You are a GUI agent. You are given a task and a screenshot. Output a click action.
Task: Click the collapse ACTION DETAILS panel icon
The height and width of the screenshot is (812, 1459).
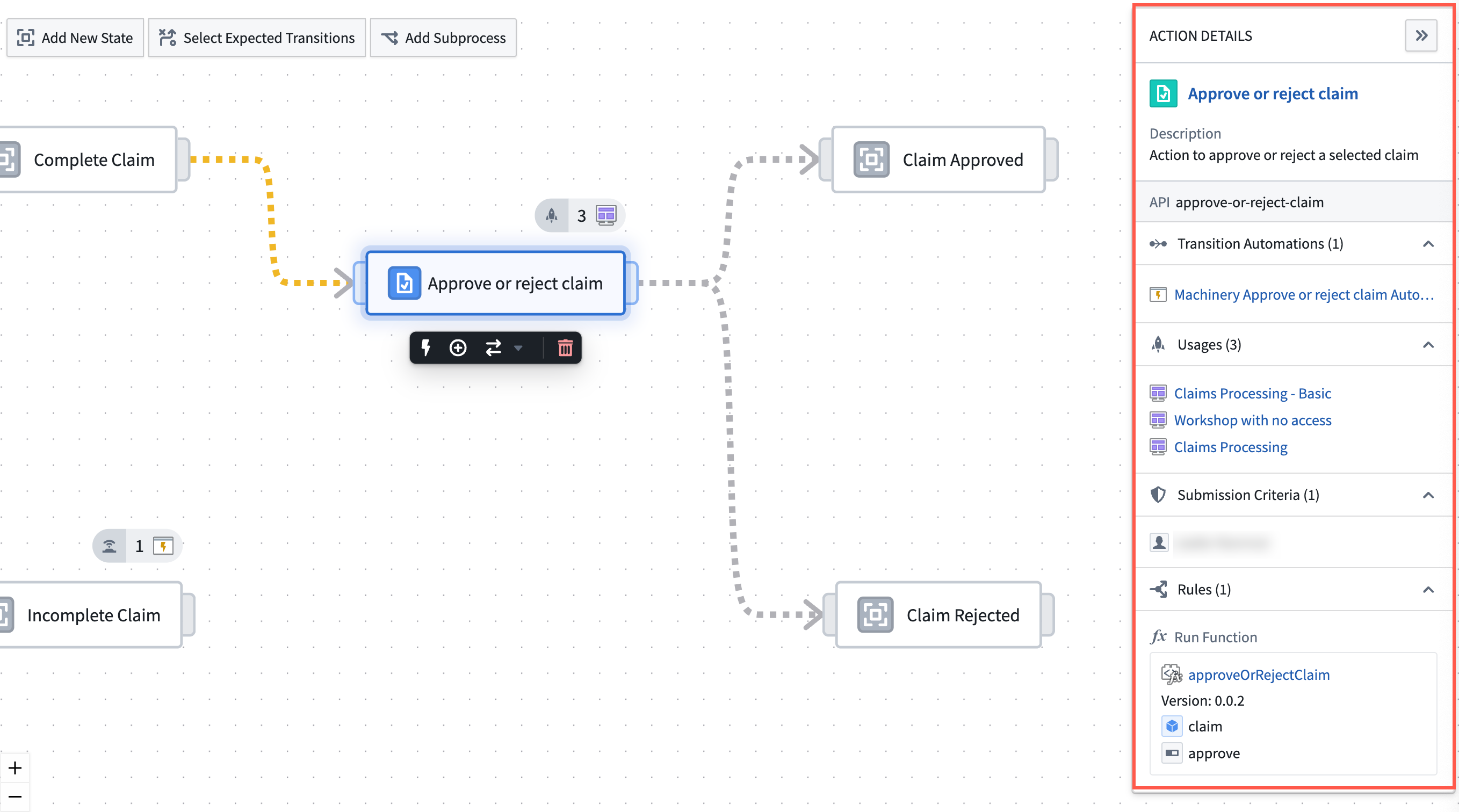click(x=1421, y=36)
